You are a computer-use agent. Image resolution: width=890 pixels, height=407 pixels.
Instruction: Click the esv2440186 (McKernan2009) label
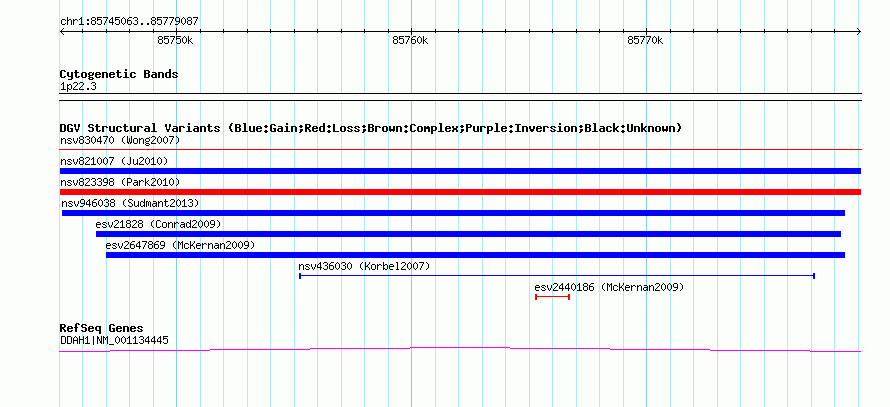(x=610, y=287)
